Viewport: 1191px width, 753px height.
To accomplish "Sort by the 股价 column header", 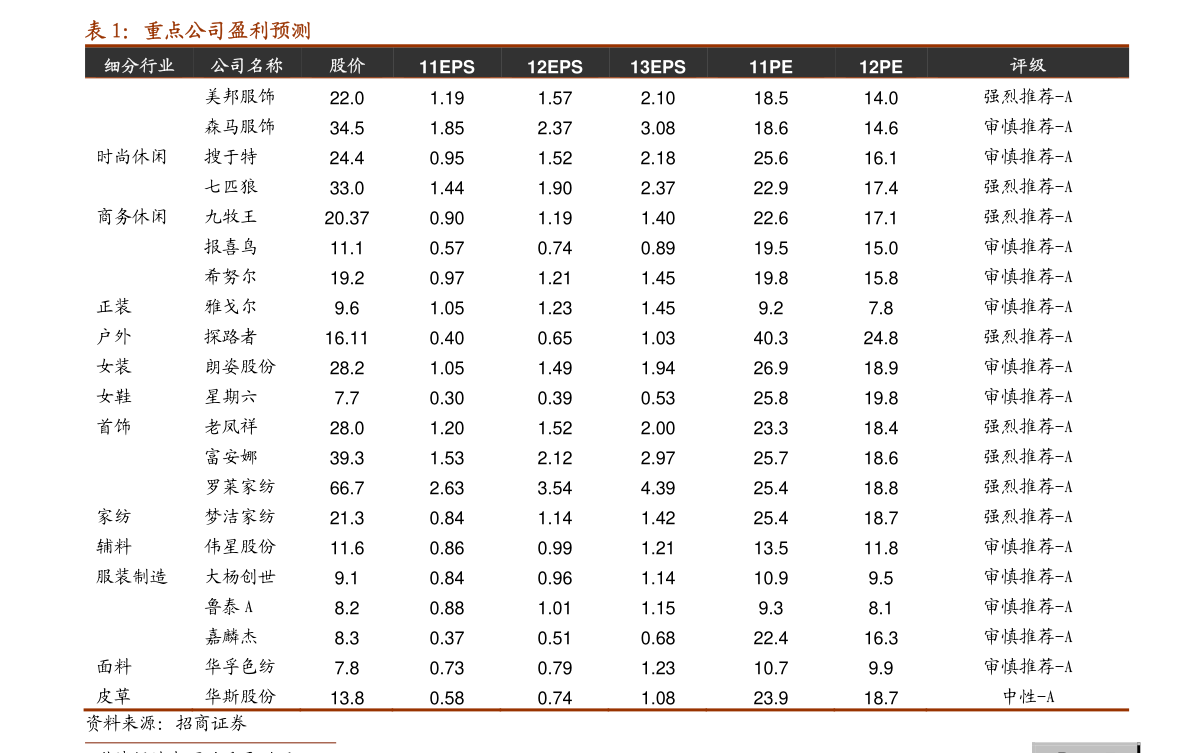I will click(347, 66).
